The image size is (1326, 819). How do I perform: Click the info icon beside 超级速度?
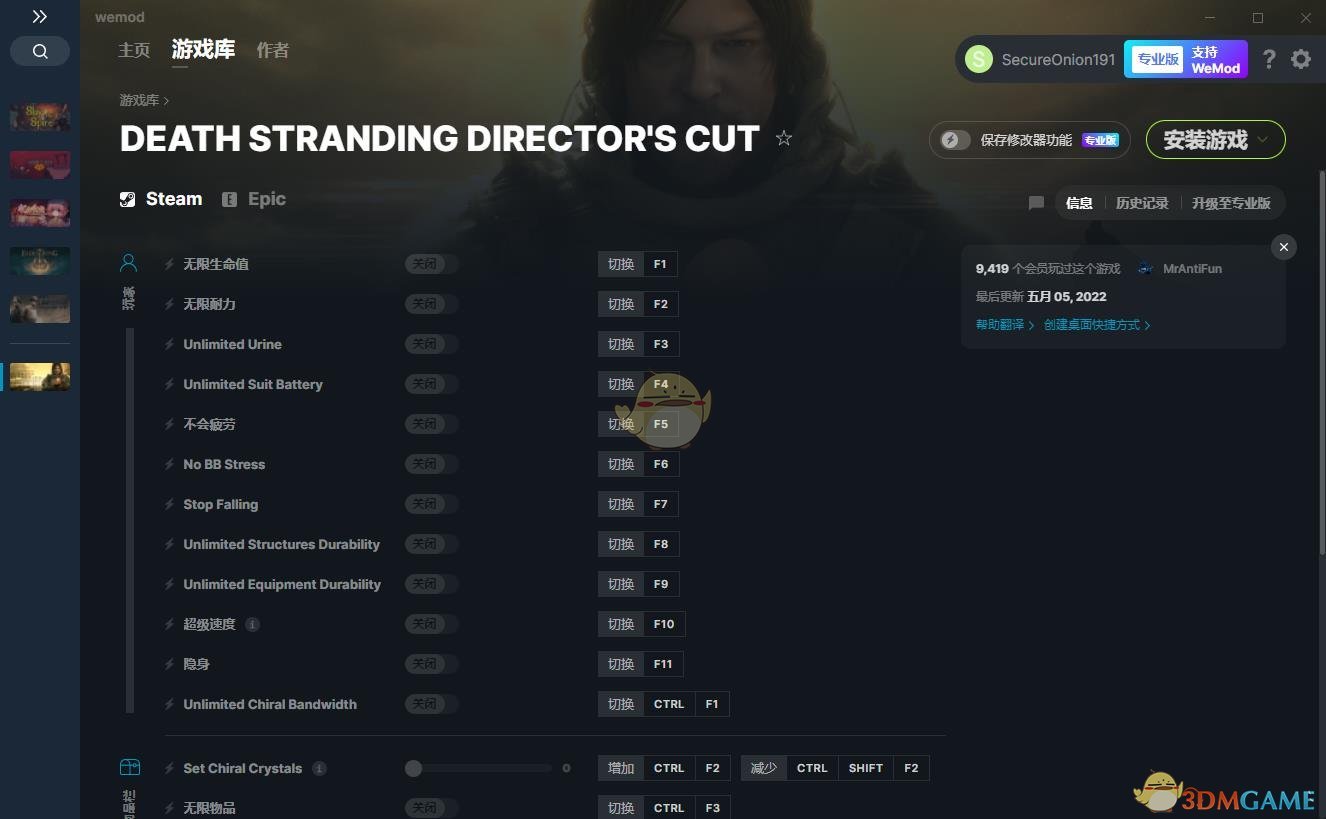[x=252, y=624]
